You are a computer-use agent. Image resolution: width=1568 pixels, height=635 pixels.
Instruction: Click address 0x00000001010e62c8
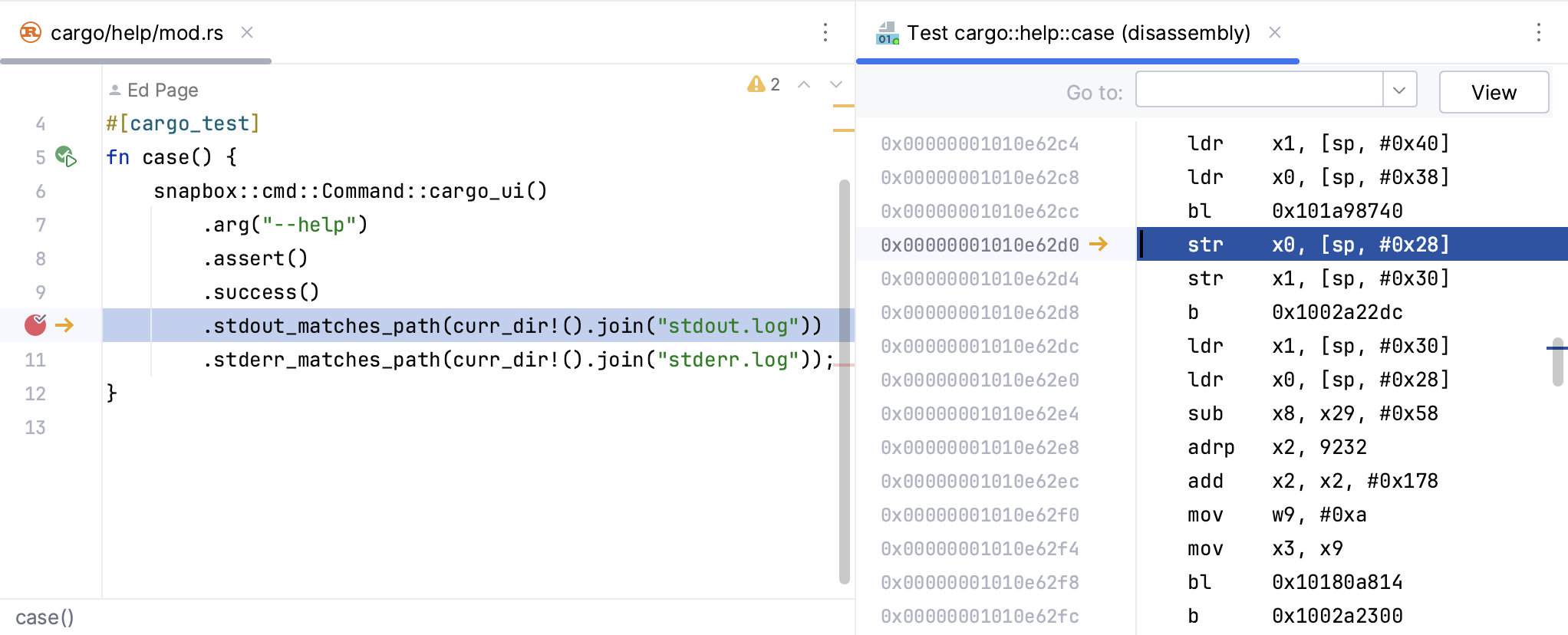point(980,177)
